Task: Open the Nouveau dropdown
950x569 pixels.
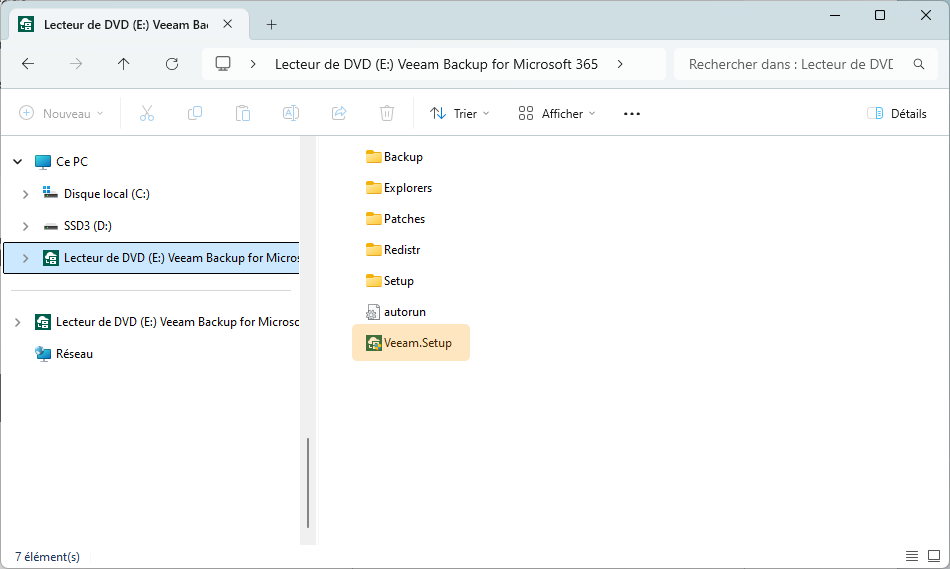Action: (x=61, y=113)
